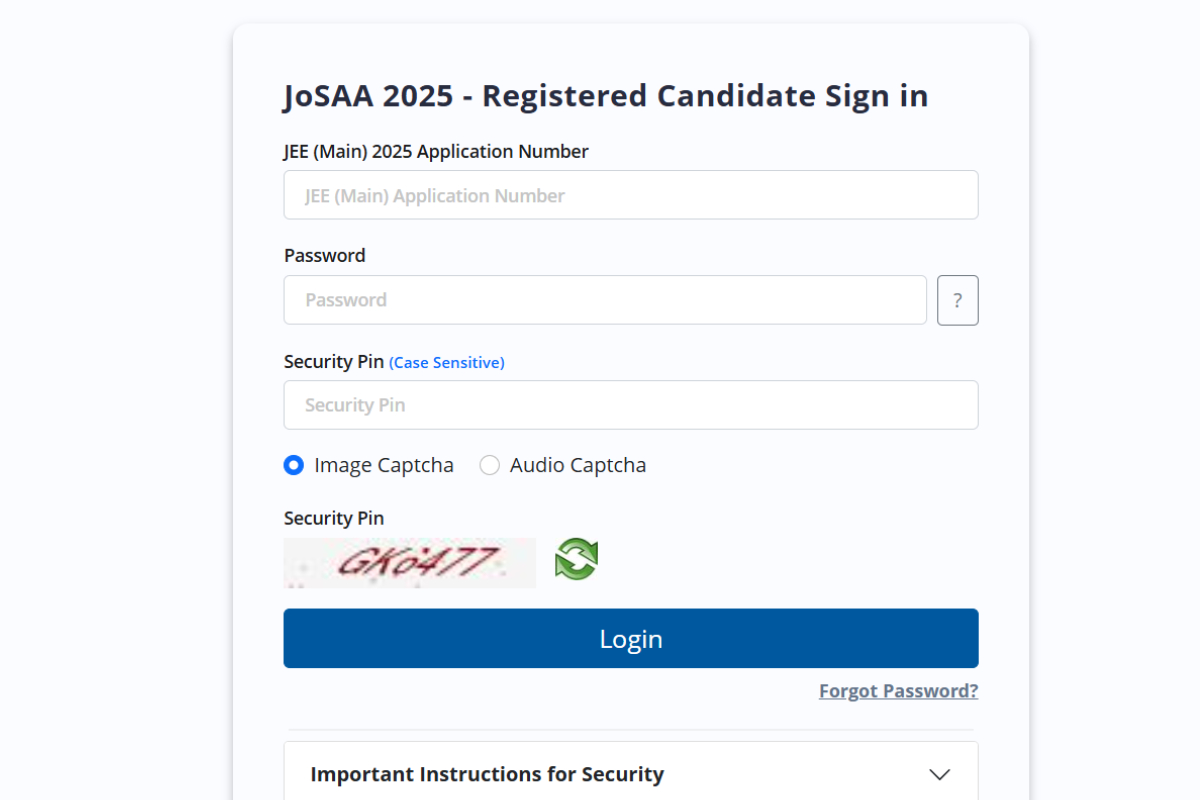Expand Important Instructions for Security chevron
This screenshot has height=800, width=1200.
(939, 774)
